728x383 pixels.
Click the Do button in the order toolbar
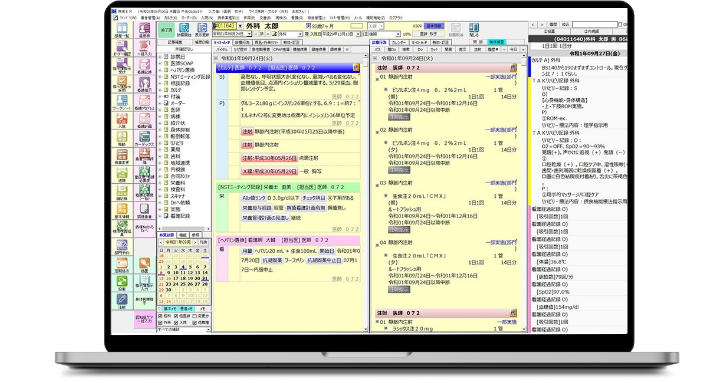(x=420, y=49)
